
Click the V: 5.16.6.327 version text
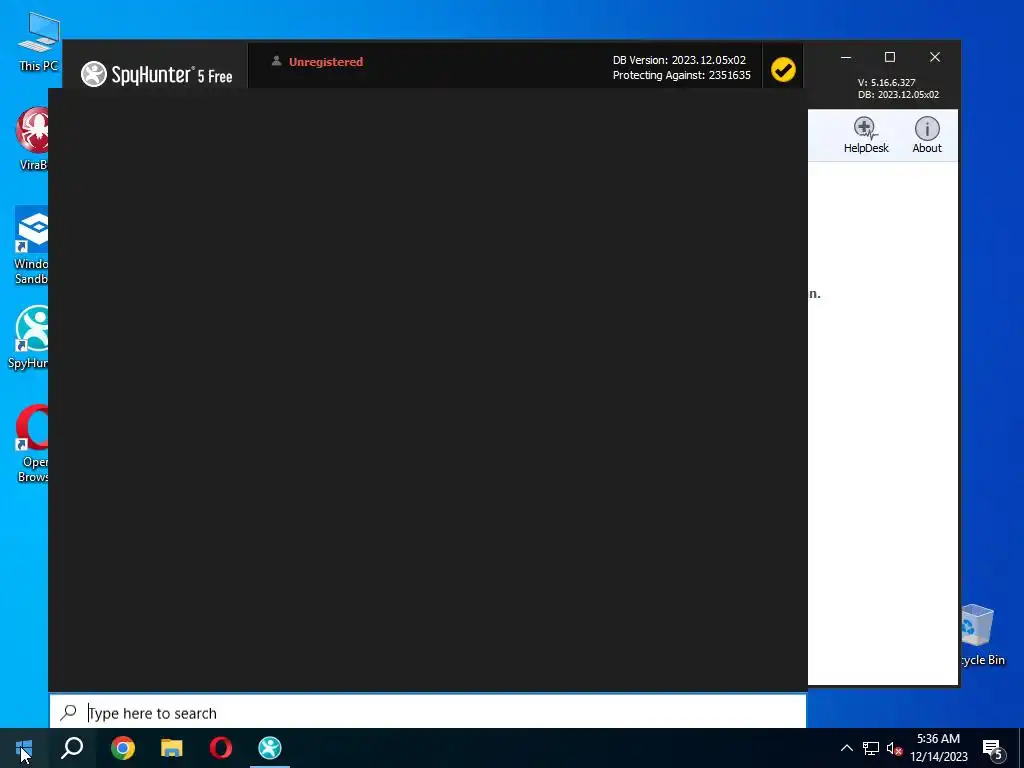point(886,82)
